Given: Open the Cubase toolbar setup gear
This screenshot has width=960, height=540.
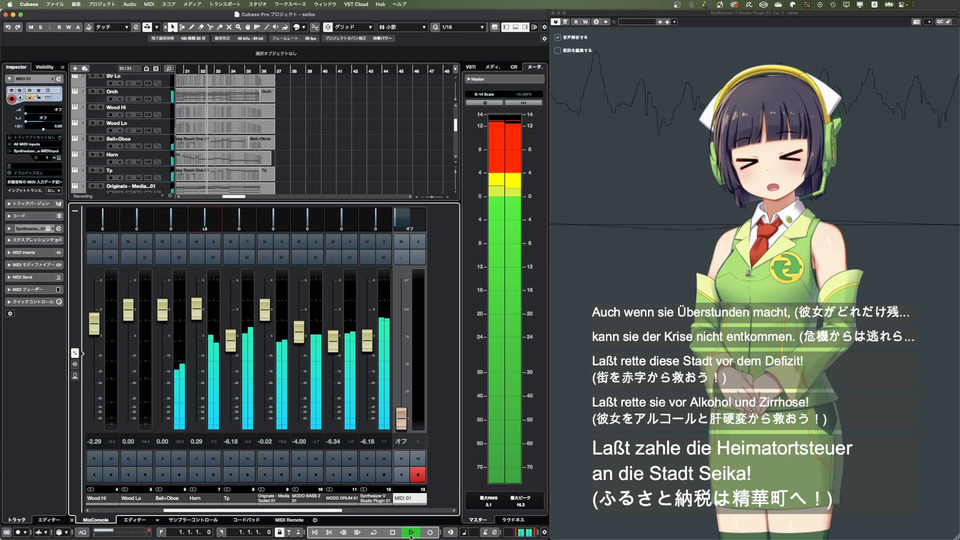Looking at the screenshot, I should coord(544,27).
